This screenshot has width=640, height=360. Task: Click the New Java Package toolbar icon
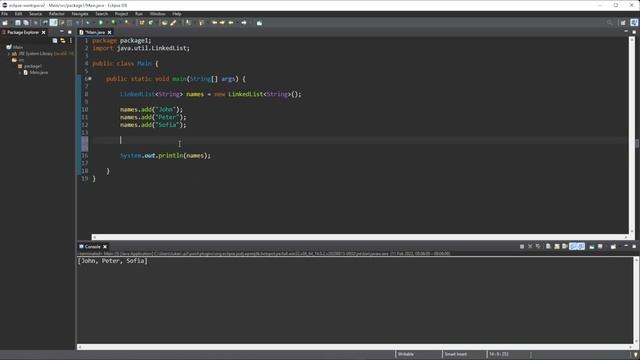tap(142, 23)
